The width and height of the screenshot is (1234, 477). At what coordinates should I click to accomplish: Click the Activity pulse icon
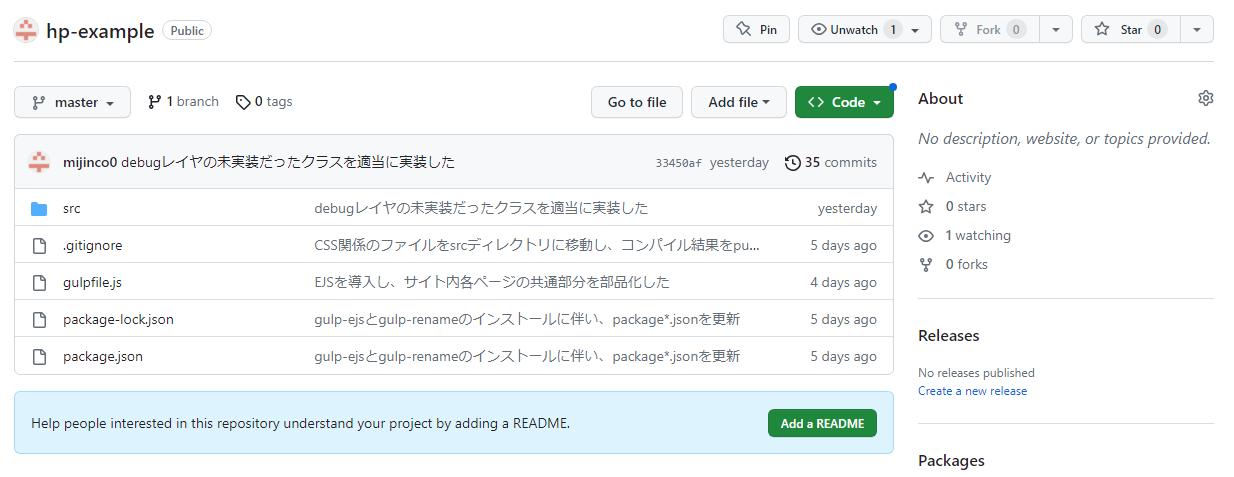(x=926, y=178)
